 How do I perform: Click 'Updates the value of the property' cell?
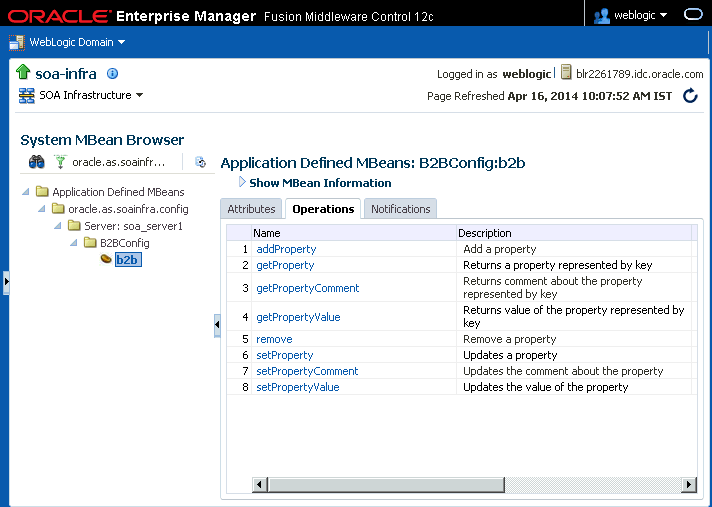tap(574, 387)
